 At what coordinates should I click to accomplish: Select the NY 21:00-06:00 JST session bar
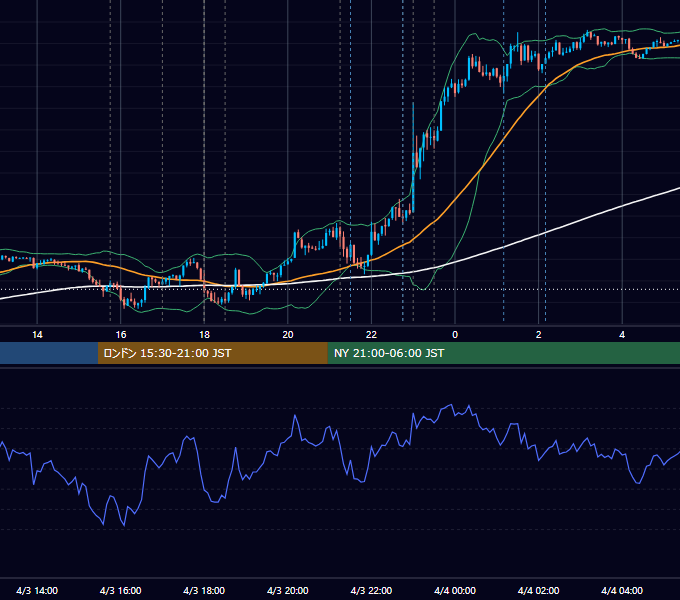tap(503, 353)
